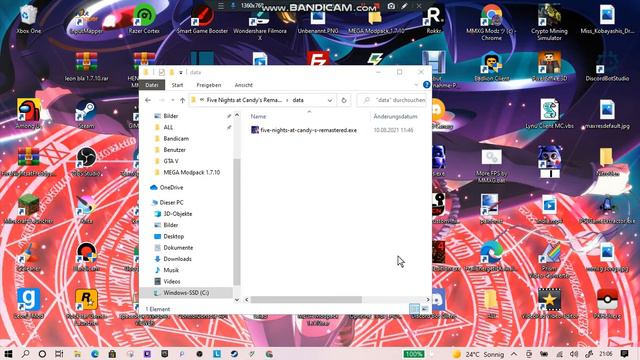This screenshot has height=360, width=640.
Task: Open the Razer Cortex desktop shortcut
Action: (x=144, y=18)
